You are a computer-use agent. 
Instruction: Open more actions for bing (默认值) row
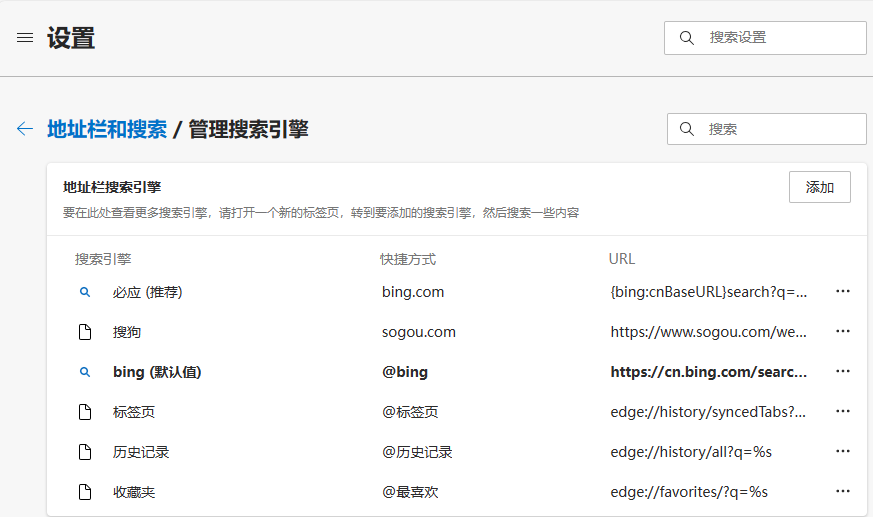(843, 371)
